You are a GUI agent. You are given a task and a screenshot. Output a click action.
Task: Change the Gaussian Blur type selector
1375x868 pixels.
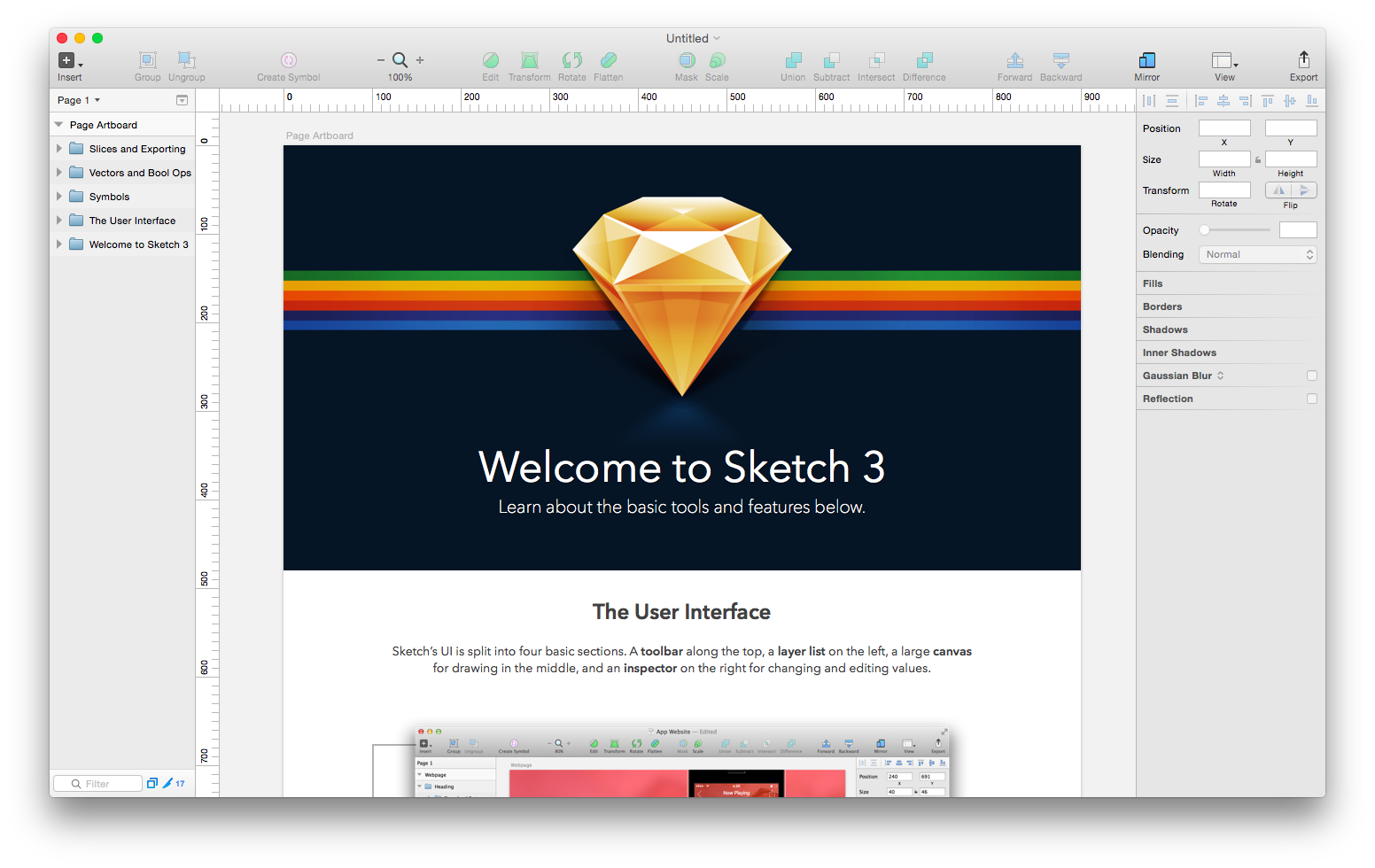pos(1221,376)
